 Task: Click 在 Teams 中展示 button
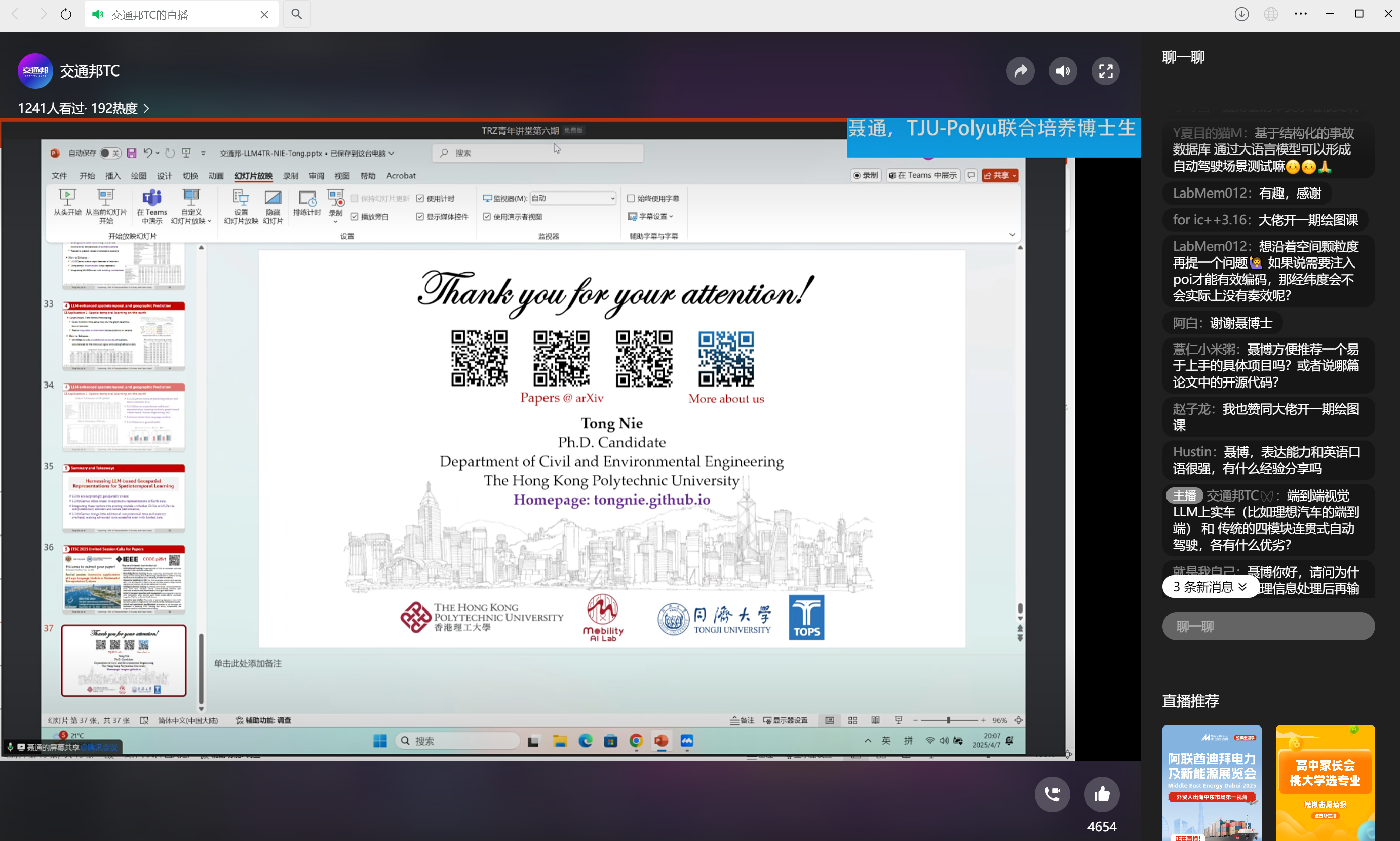point(922,176)
